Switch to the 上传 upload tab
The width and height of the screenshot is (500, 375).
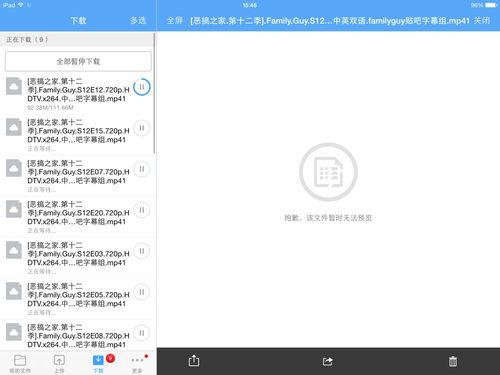[x=59, y=364]
